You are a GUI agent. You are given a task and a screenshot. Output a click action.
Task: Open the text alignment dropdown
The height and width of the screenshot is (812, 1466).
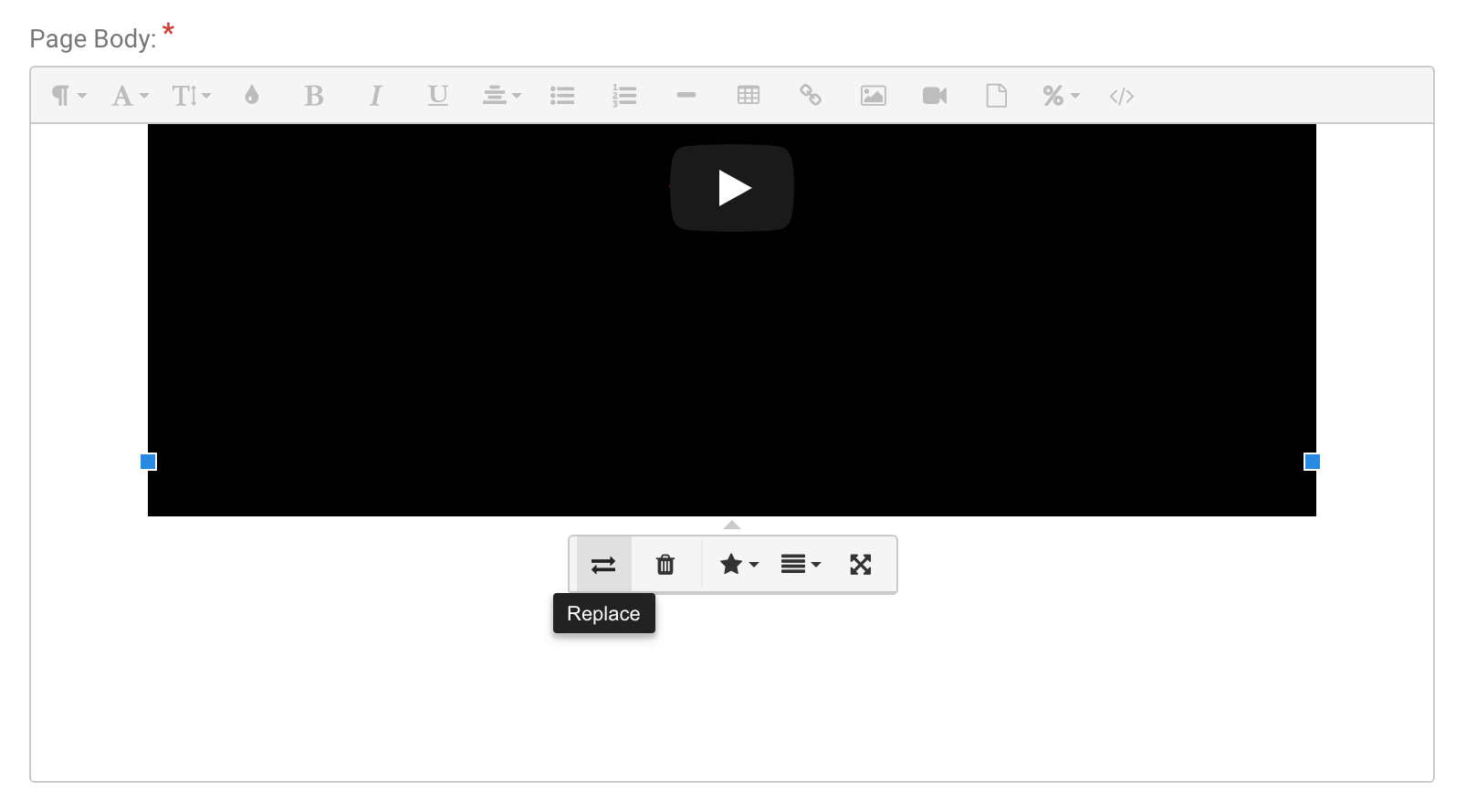[502, 96]
